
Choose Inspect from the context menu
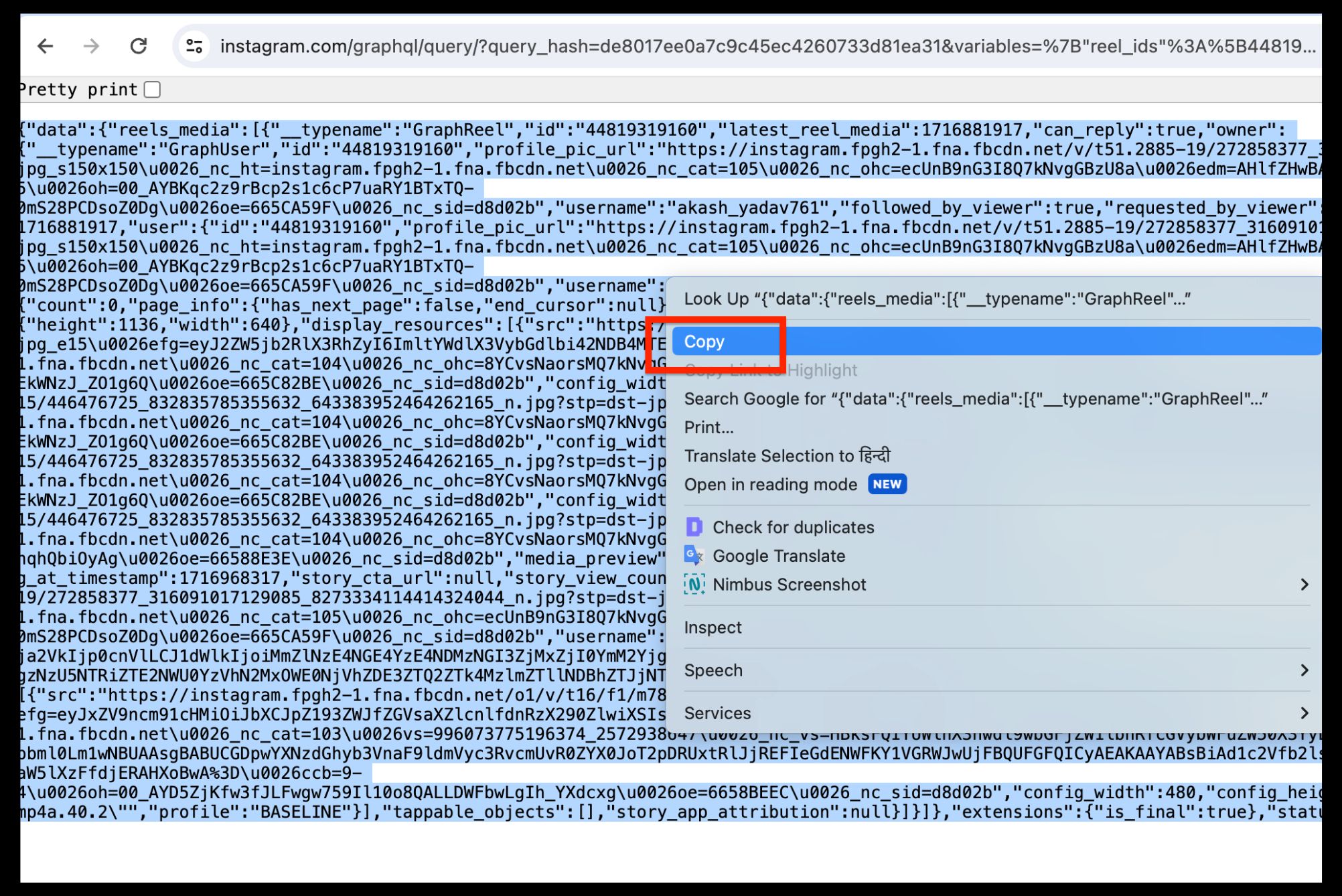pyautogui.click(x=996, y=627)
